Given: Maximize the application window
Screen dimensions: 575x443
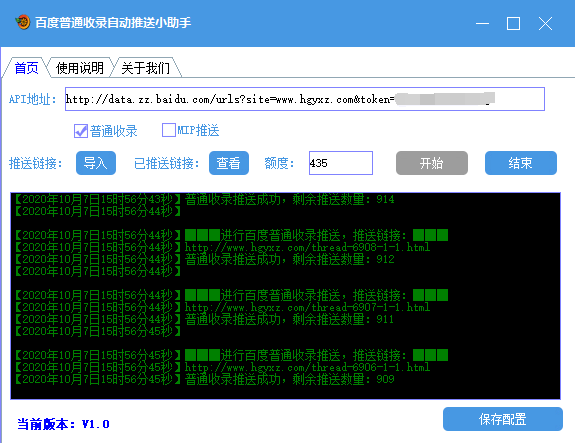Looking at the screenshot, I should point(513,23).
